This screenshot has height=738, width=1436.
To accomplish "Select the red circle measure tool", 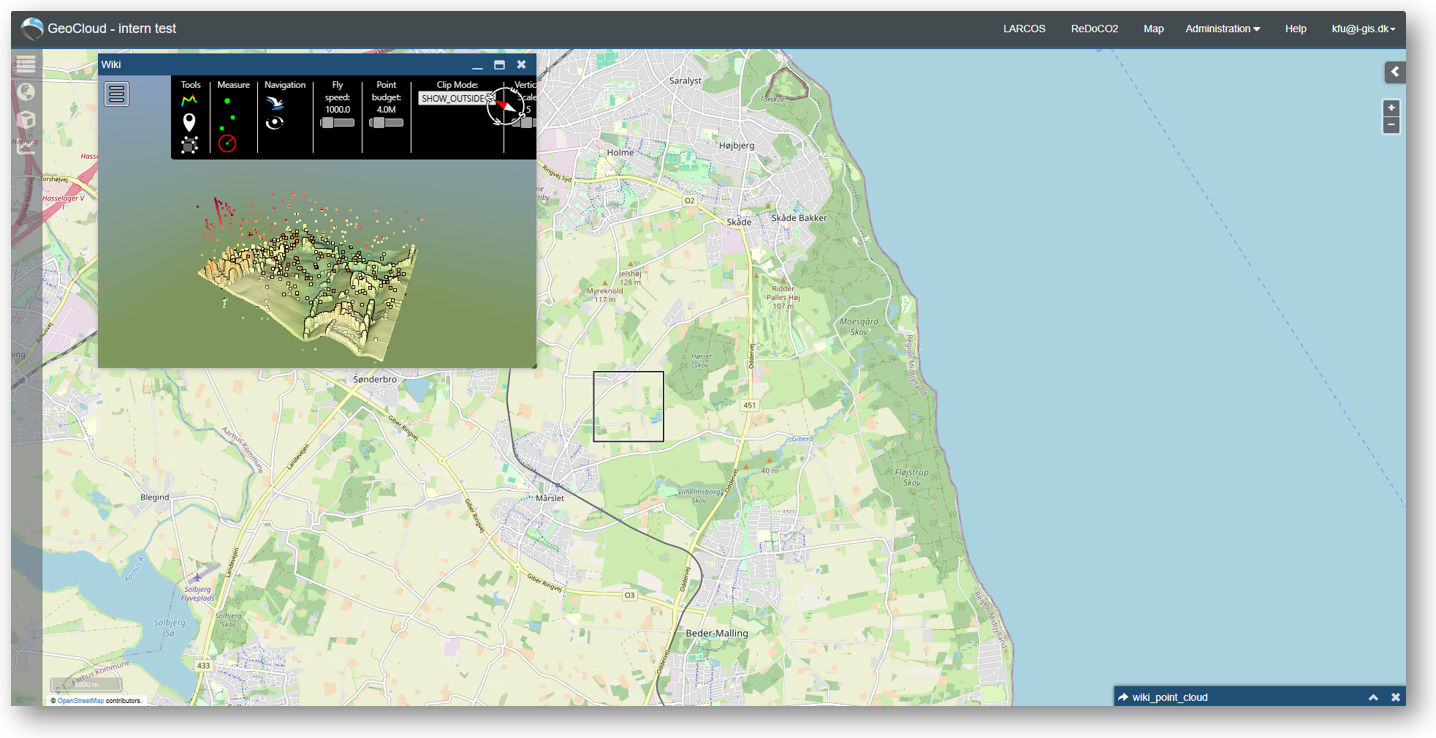I will point(227,144).
